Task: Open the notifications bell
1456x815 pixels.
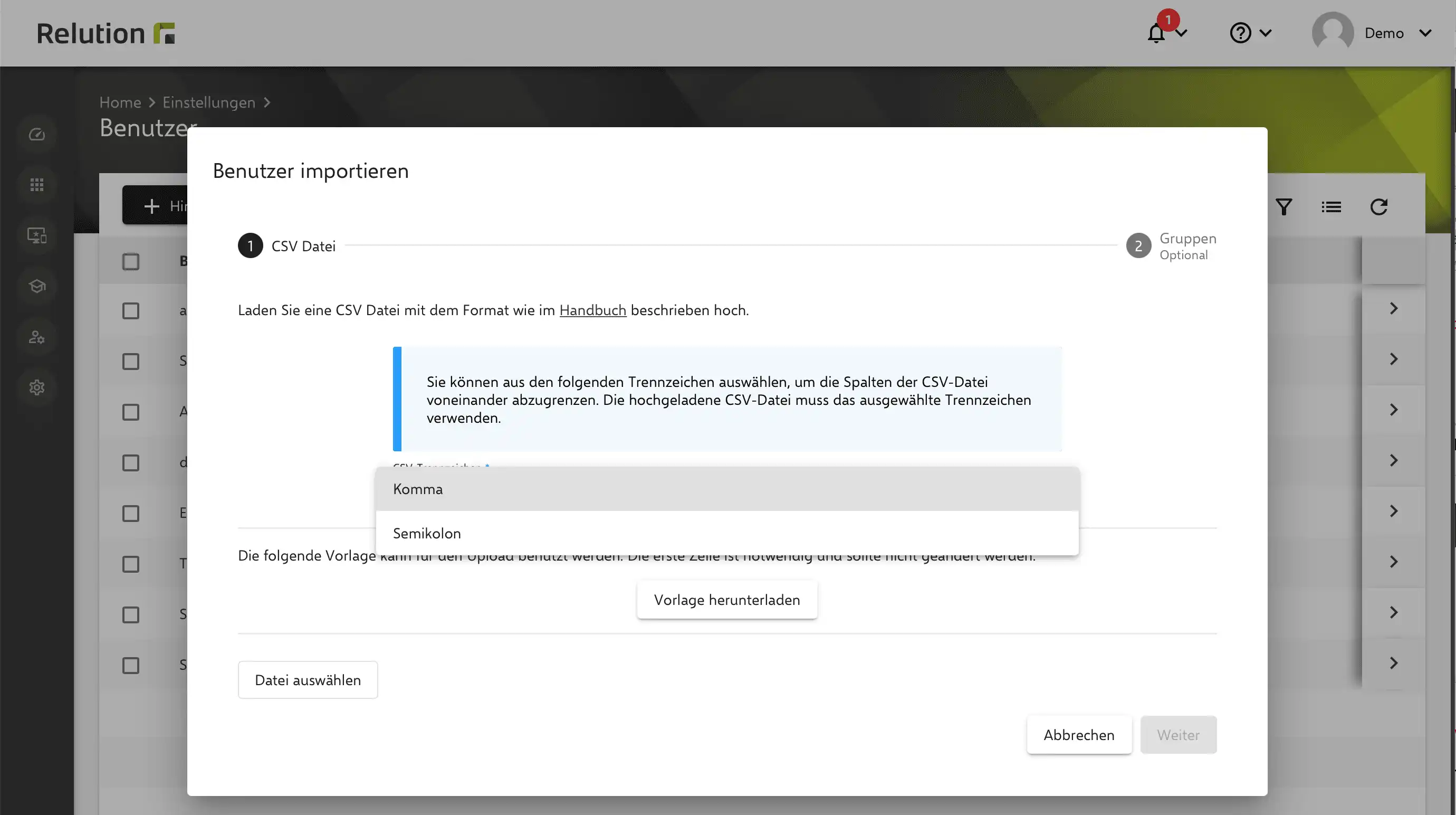Action: 1156,33
